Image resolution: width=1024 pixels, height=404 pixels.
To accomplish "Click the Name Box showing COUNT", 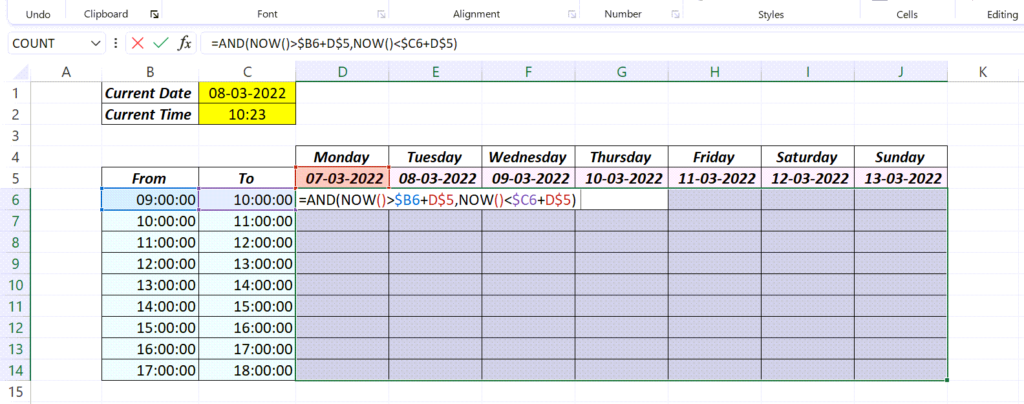I will click(x=49, y=44).
